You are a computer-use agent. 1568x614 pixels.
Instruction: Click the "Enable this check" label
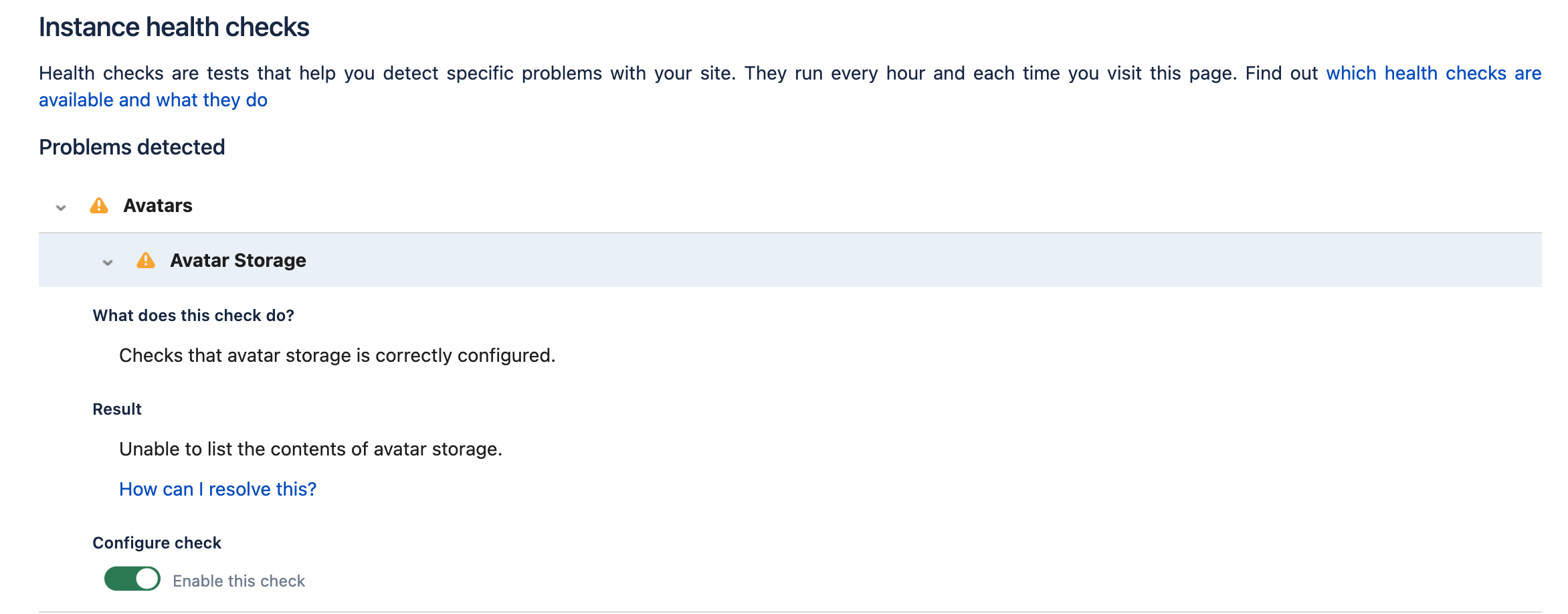239,581
